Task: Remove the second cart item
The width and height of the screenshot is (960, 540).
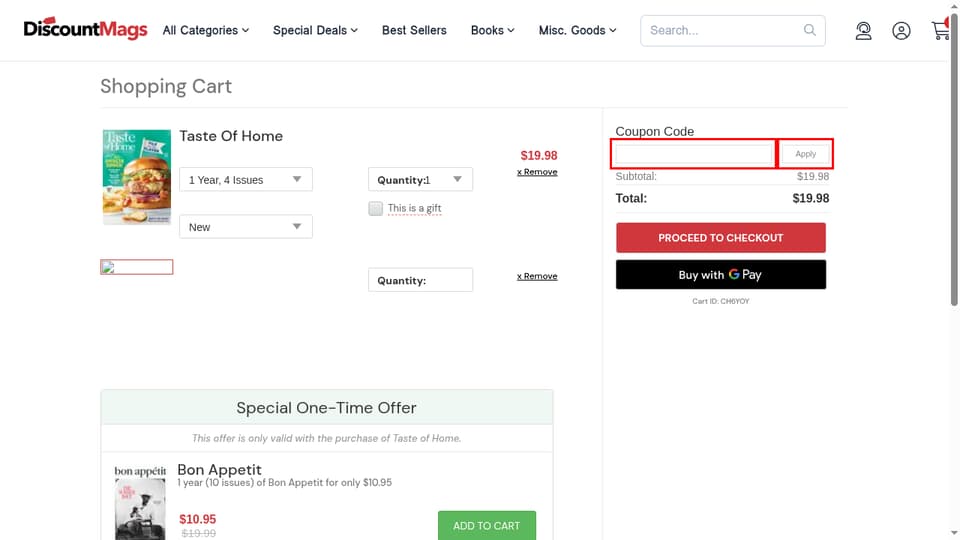Action: click(x=537, y=276)
